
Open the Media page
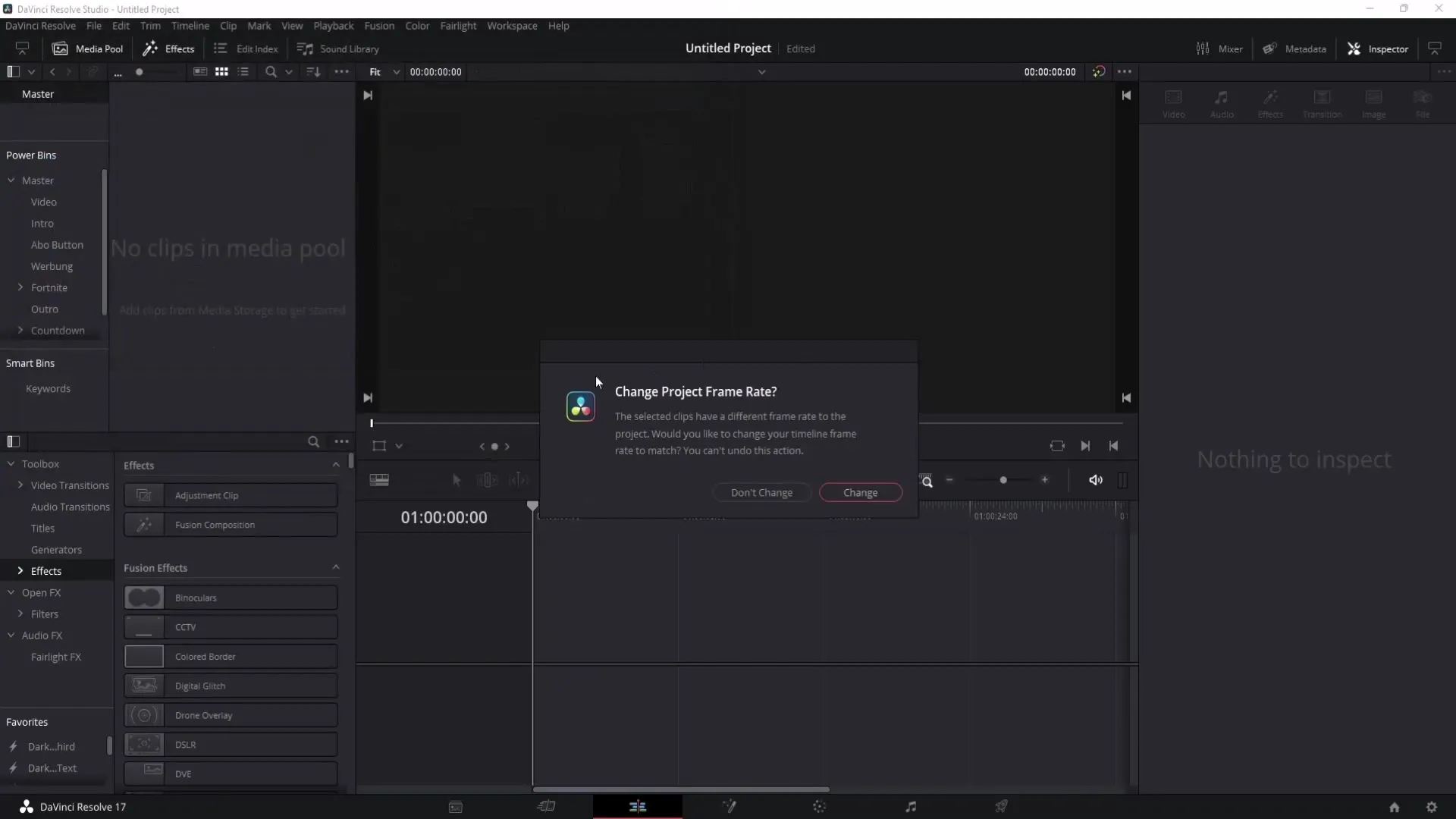tap(456, 807)
